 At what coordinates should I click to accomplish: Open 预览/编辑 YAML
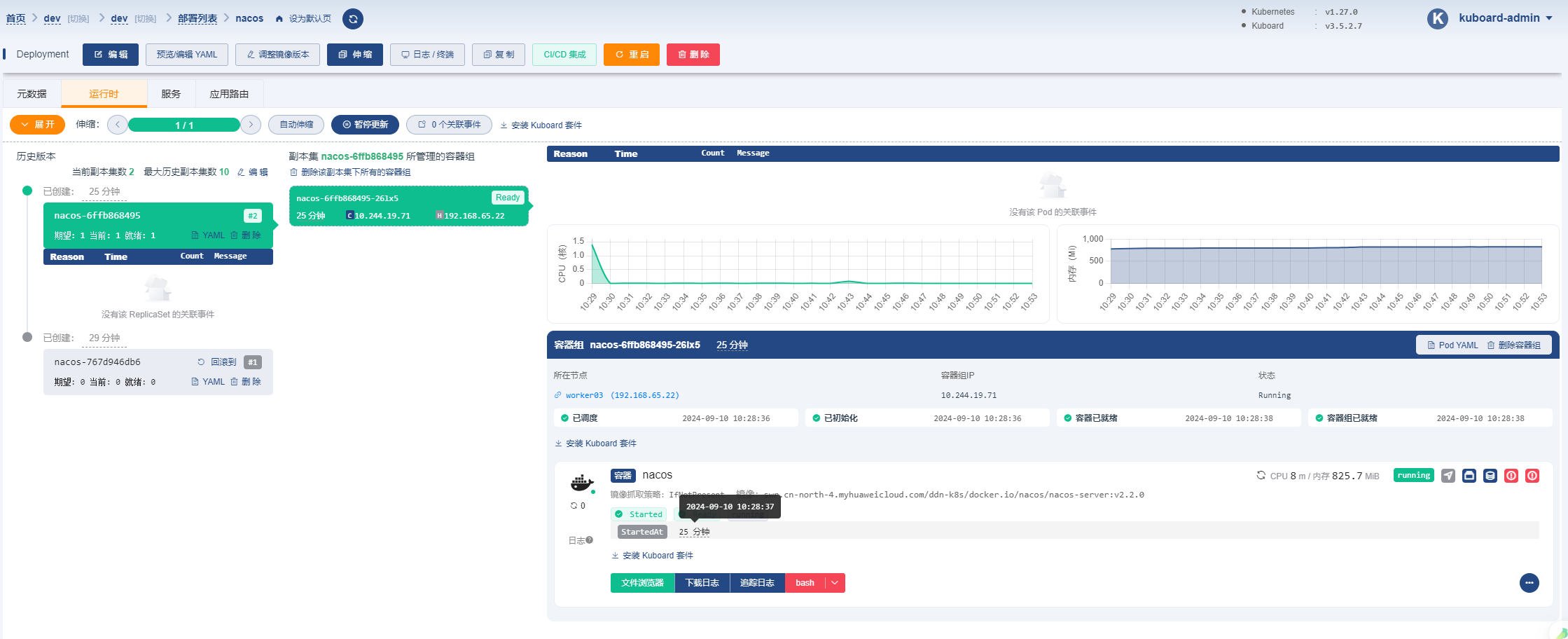click(x=187, y=55)
